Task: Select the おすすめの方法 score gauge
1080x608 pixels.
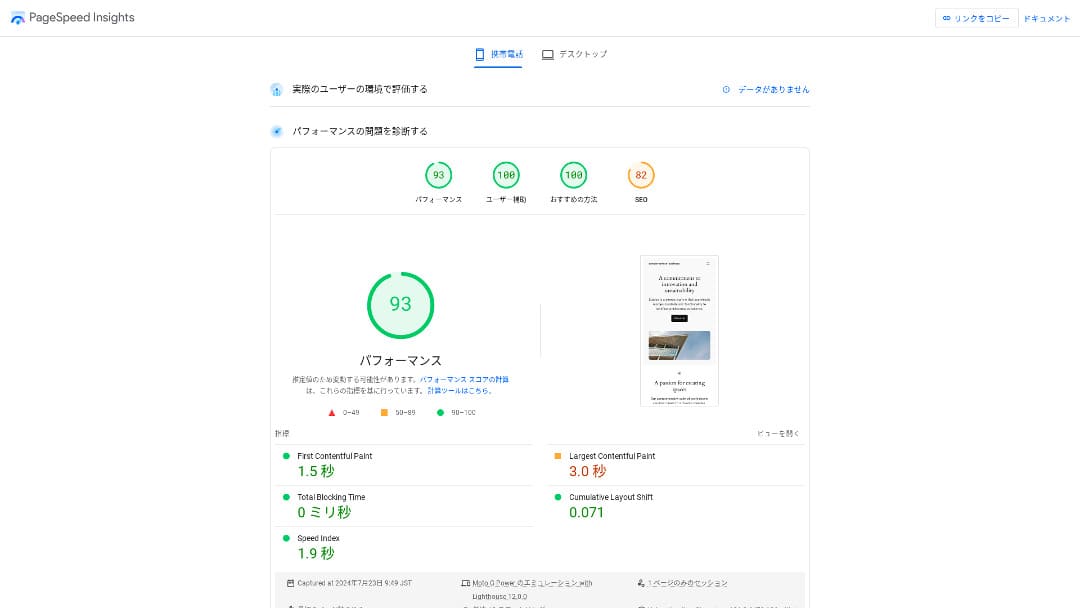Action: 573,176
